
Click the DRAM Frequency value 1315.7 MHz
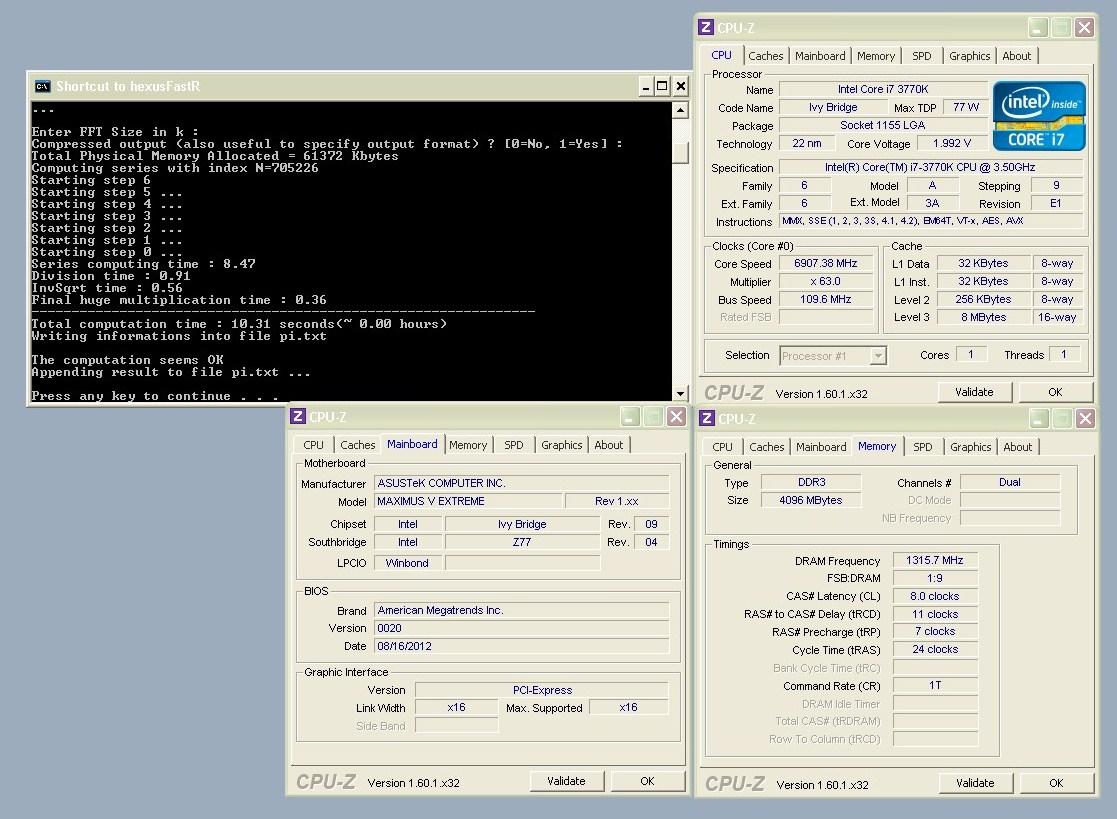(935, 560)
